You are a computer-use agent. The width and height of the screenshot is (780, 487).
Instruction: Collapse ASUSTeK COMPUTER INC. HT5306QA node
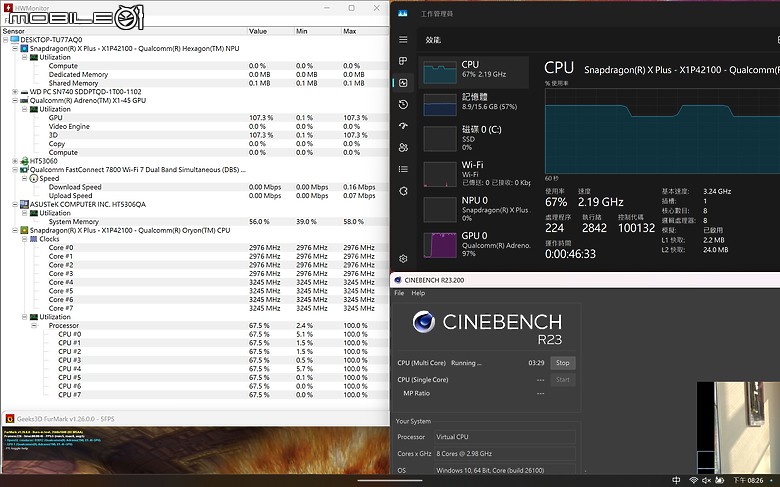tap(15, 204)
